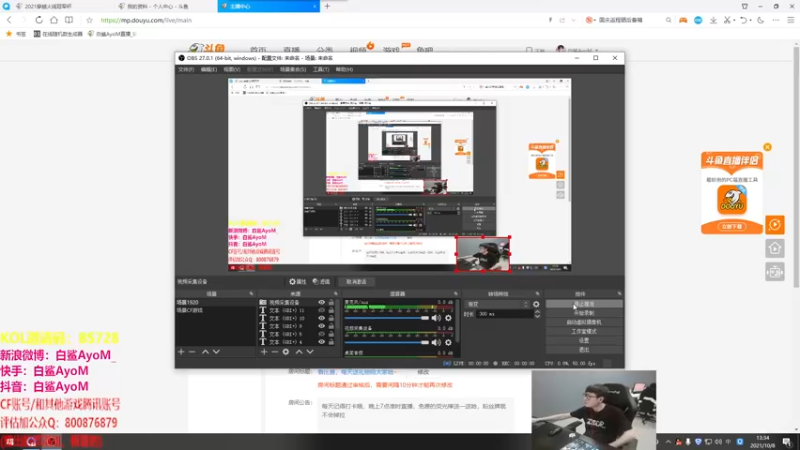Click the 修改 link beside the room title
Image resolution: width=800 pixels, height=450 pixels.
[423, 372]
